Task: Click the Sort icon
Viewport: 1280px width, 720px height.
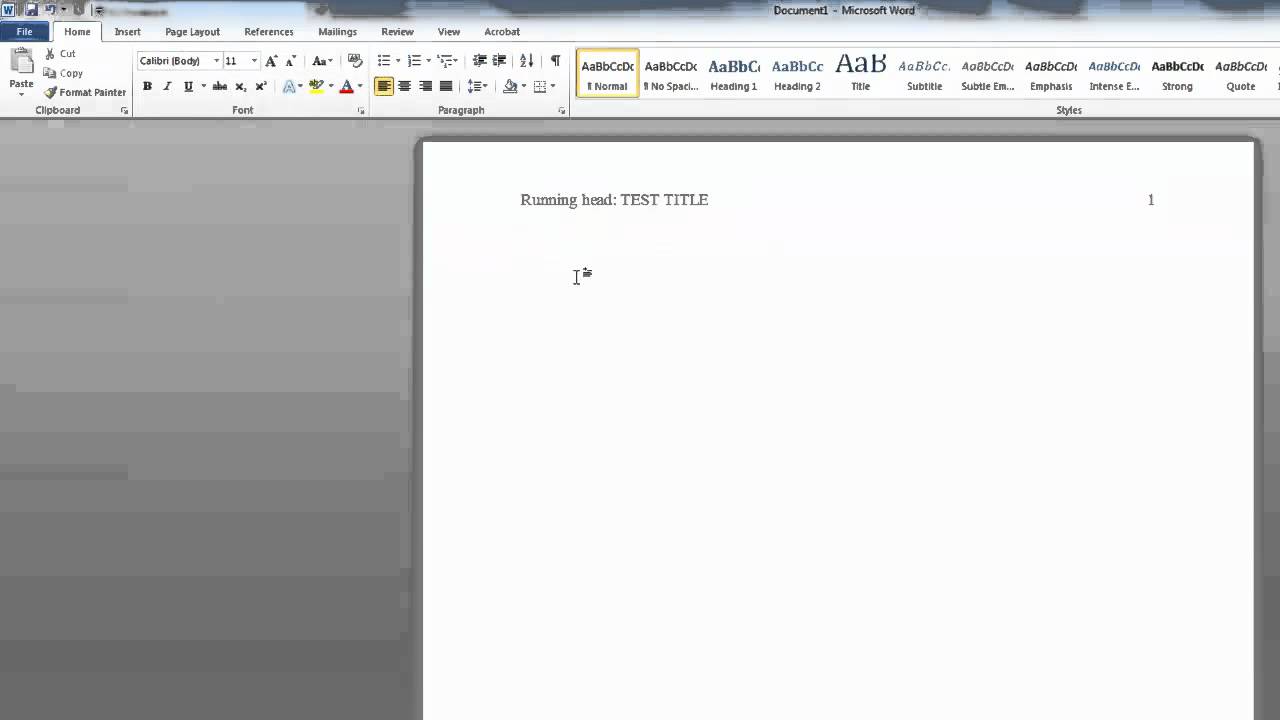Action: (x=527, y=61)
